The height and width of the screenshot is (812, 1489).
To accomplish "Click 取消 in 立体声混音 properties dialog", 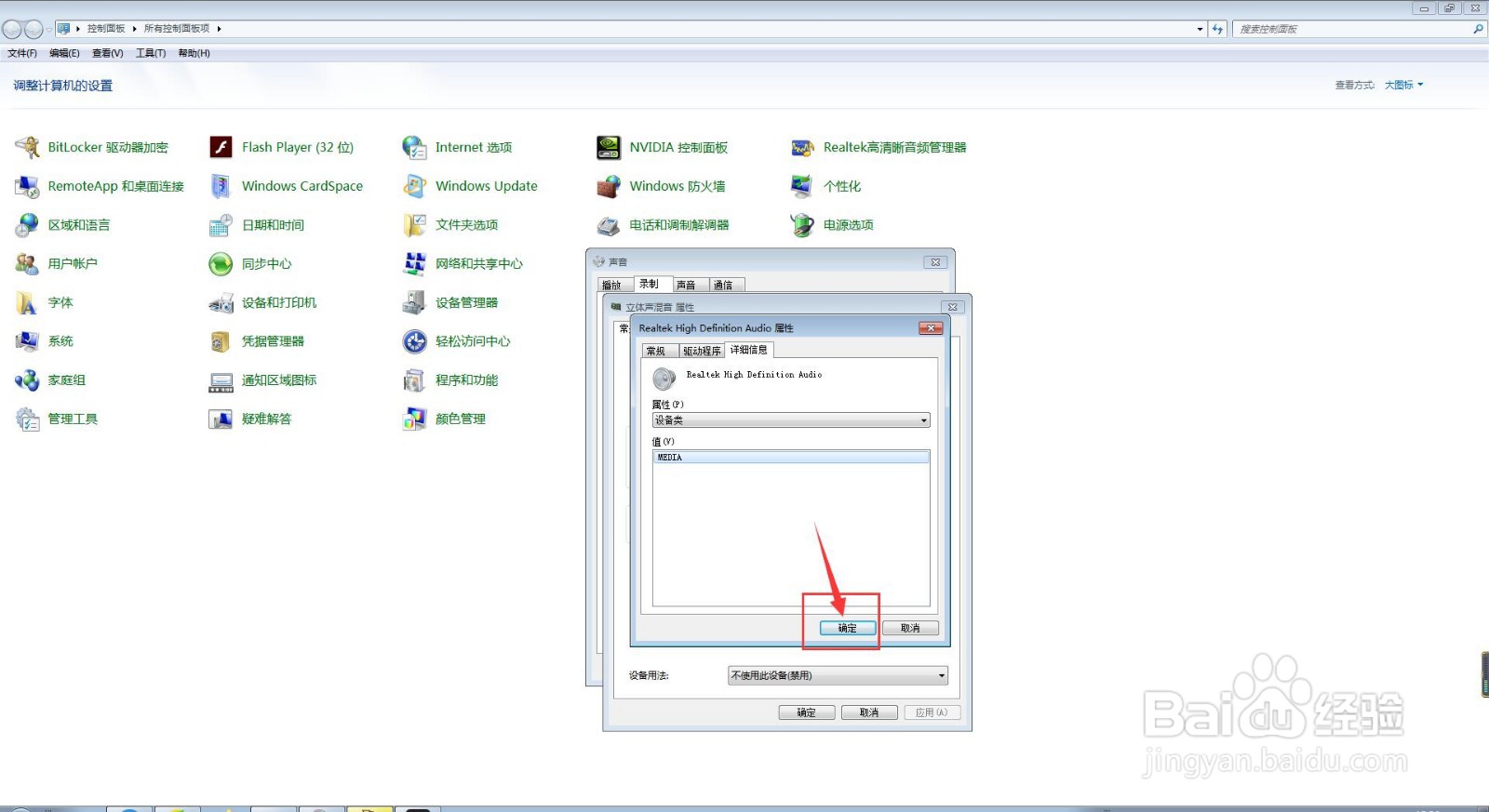I will click(869, 712).
